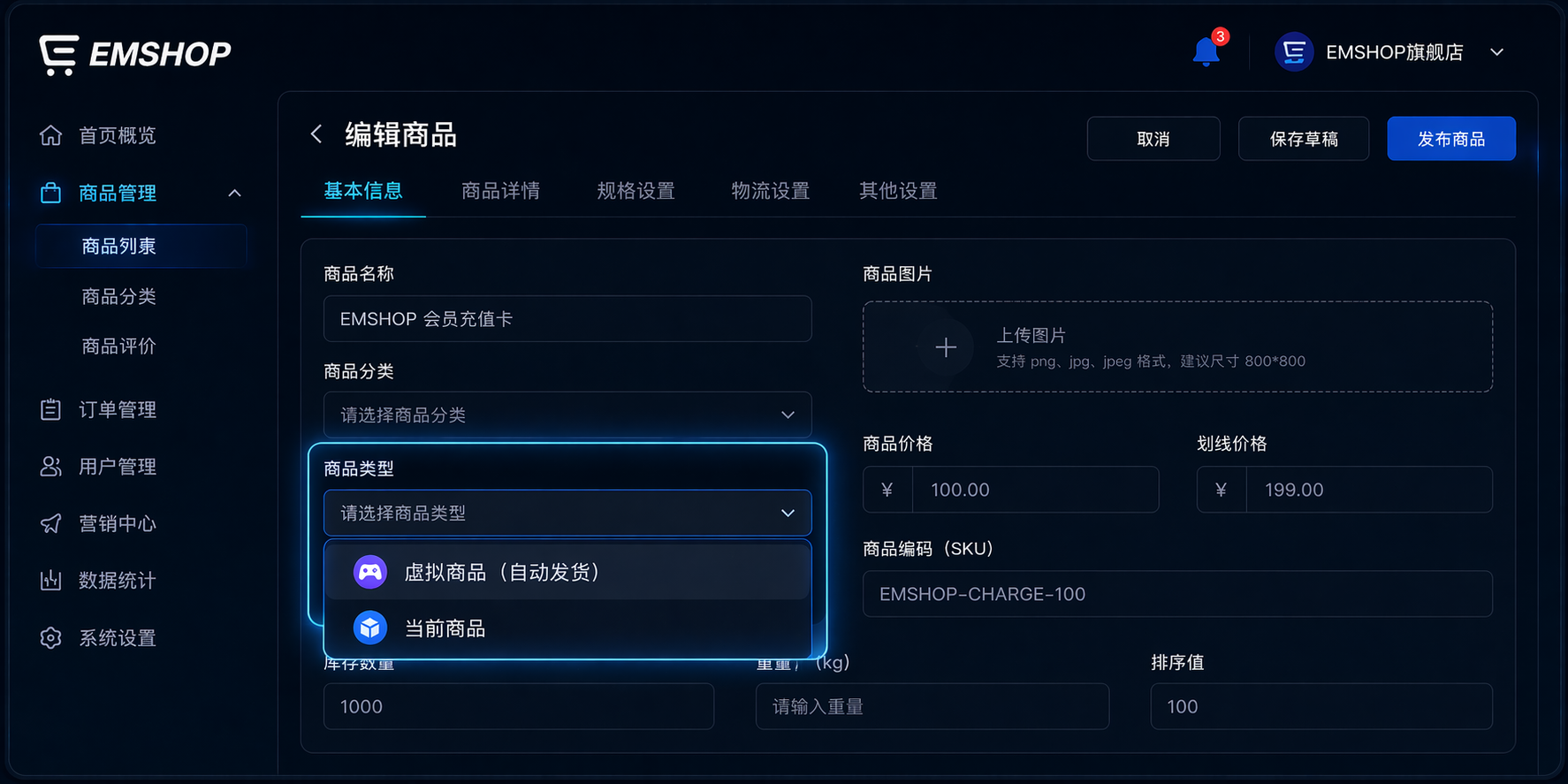
Task: Click the notification bell with badge 3
Action: point(1205,51)
